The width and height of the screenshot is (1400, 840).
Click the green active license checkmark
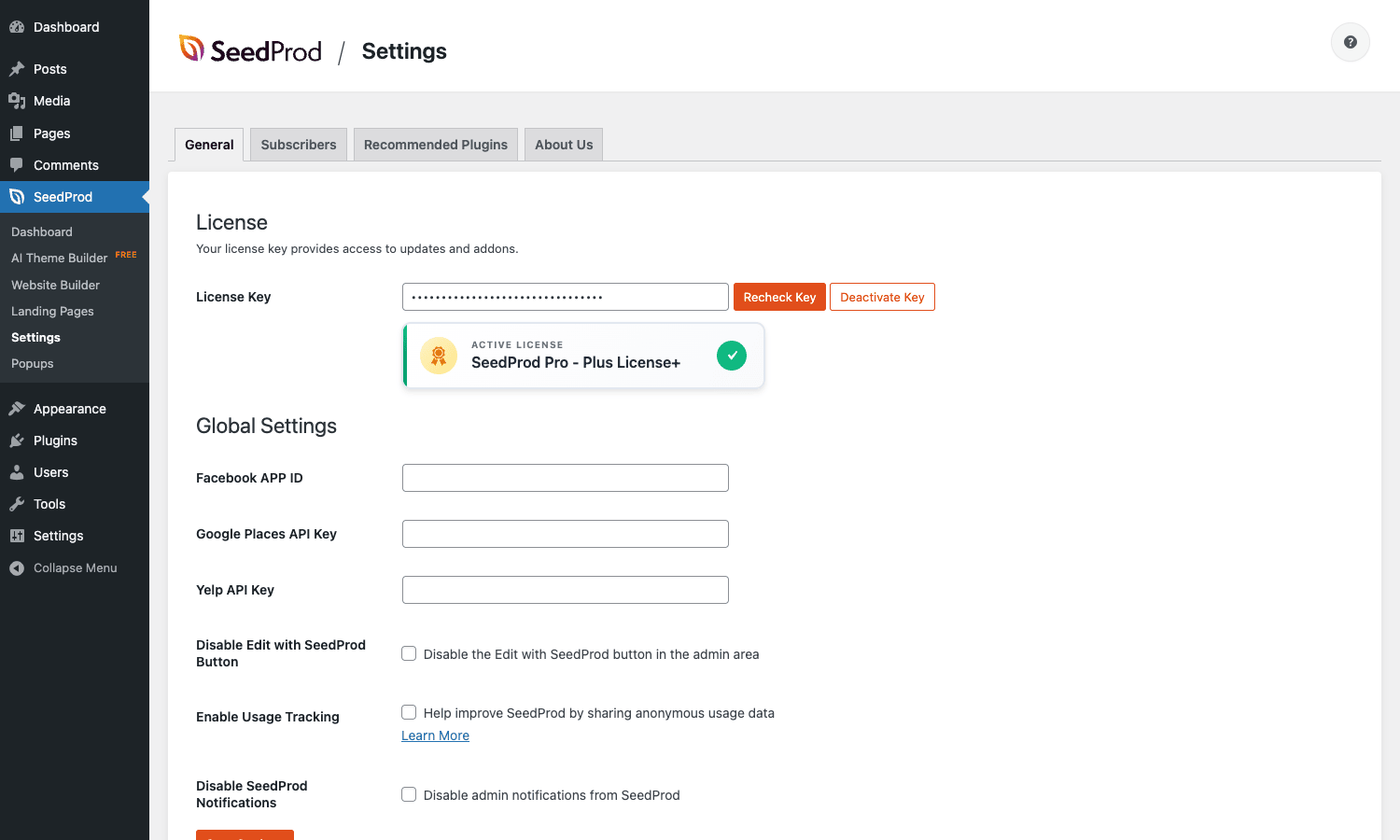[x=732, y=356]
